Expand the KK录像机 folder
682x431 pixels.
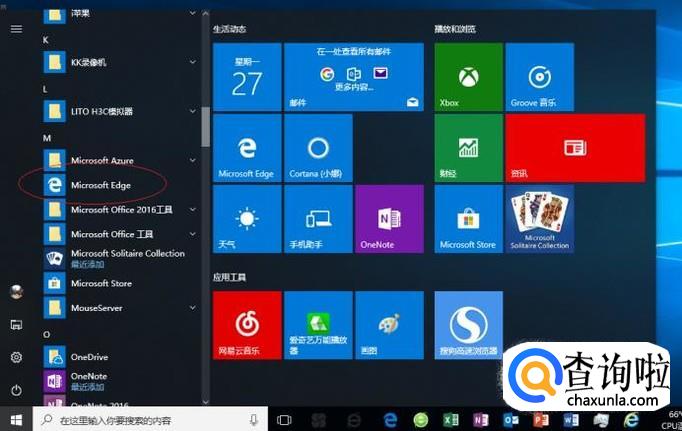tap(120, 62)
